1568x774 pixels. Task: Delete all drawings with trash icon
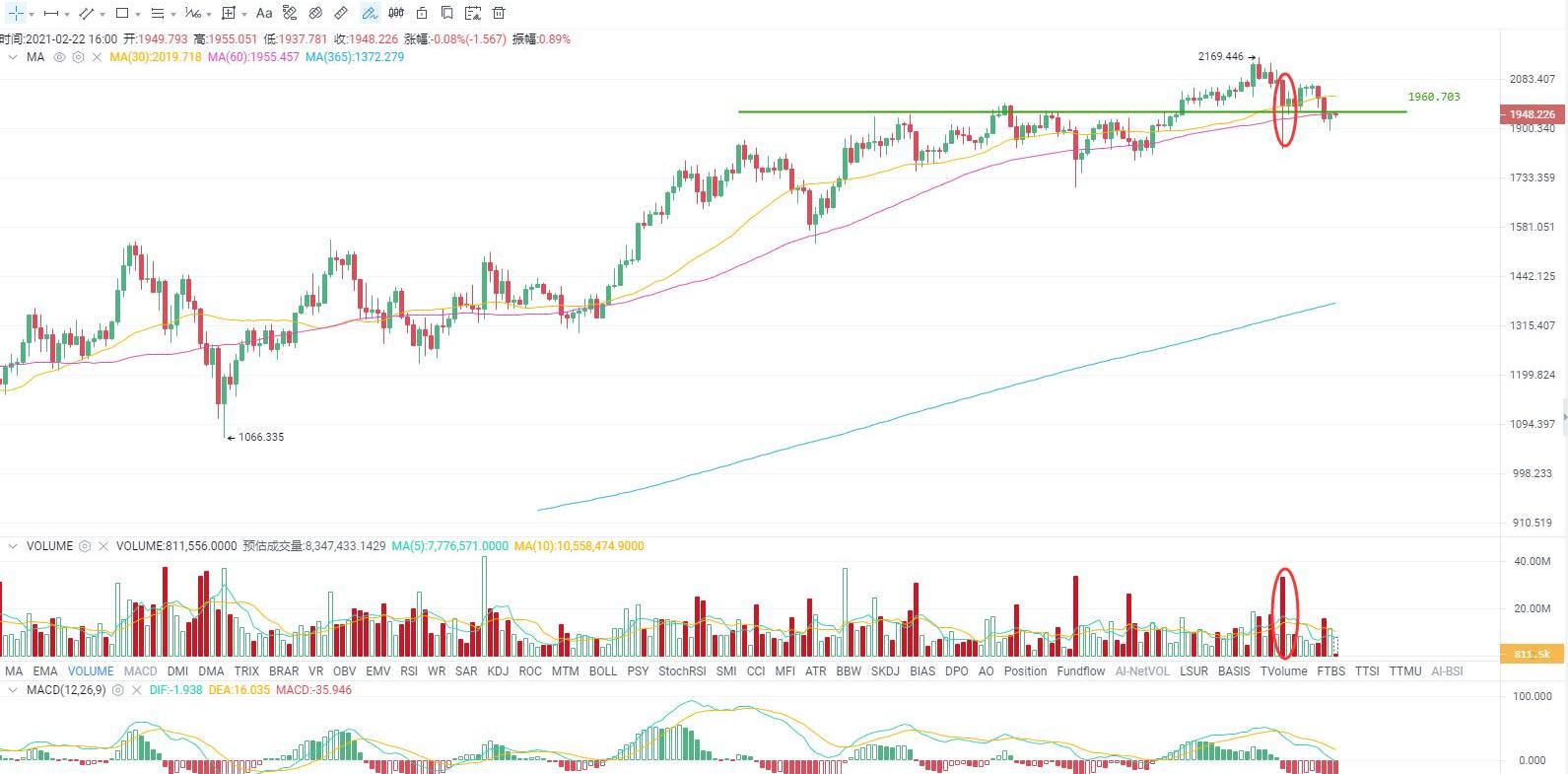tap(499, 13)
